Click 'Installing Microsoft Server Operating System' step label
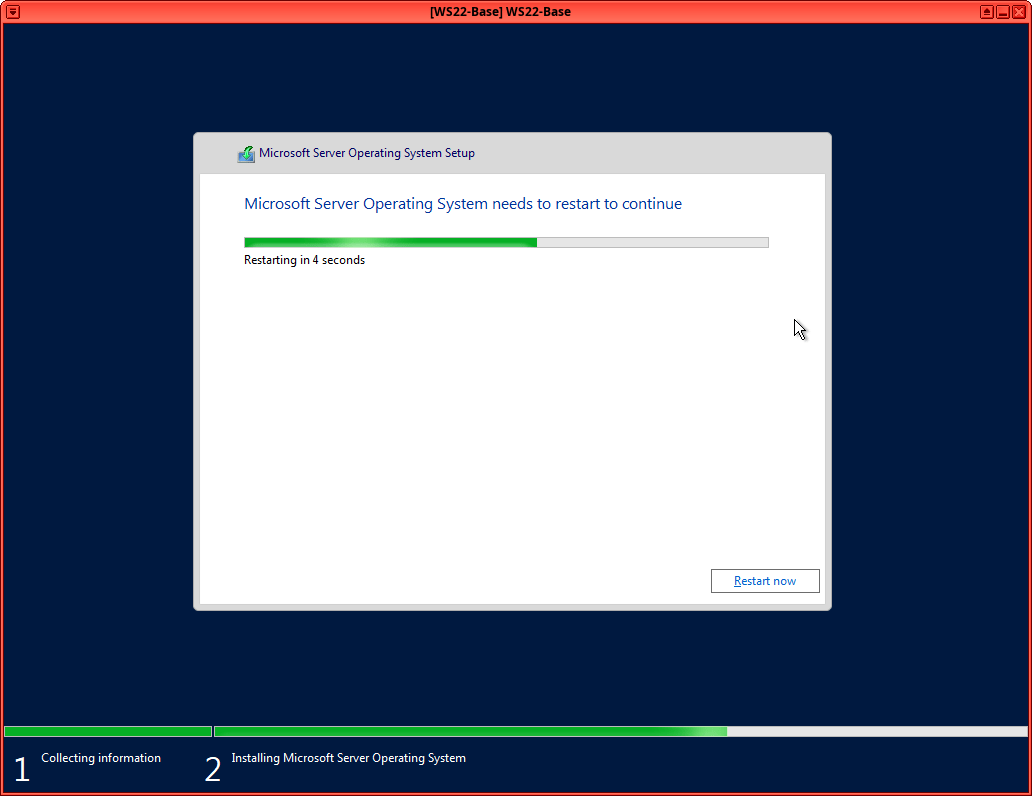This screenshot has width=1032, height=796. tap(348, 758)
